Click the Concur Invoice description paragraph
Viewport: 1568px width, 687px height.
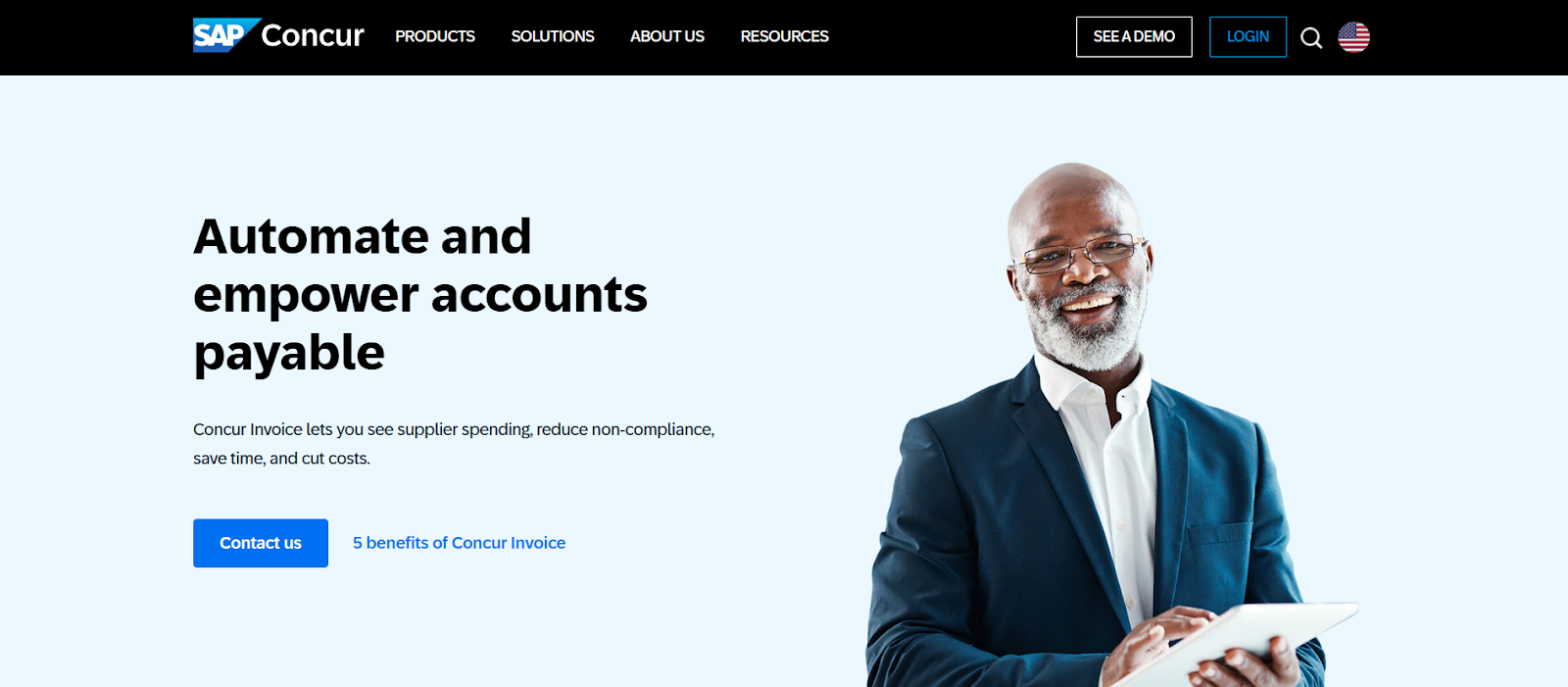tap(454, 444)
